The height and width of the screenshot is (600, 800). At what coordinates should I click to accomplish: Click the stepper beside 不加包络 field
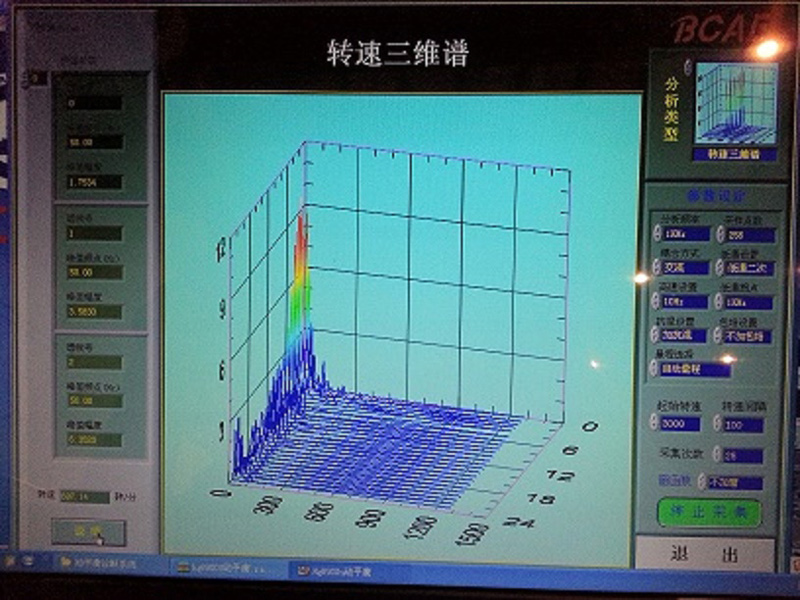(719, 335)
